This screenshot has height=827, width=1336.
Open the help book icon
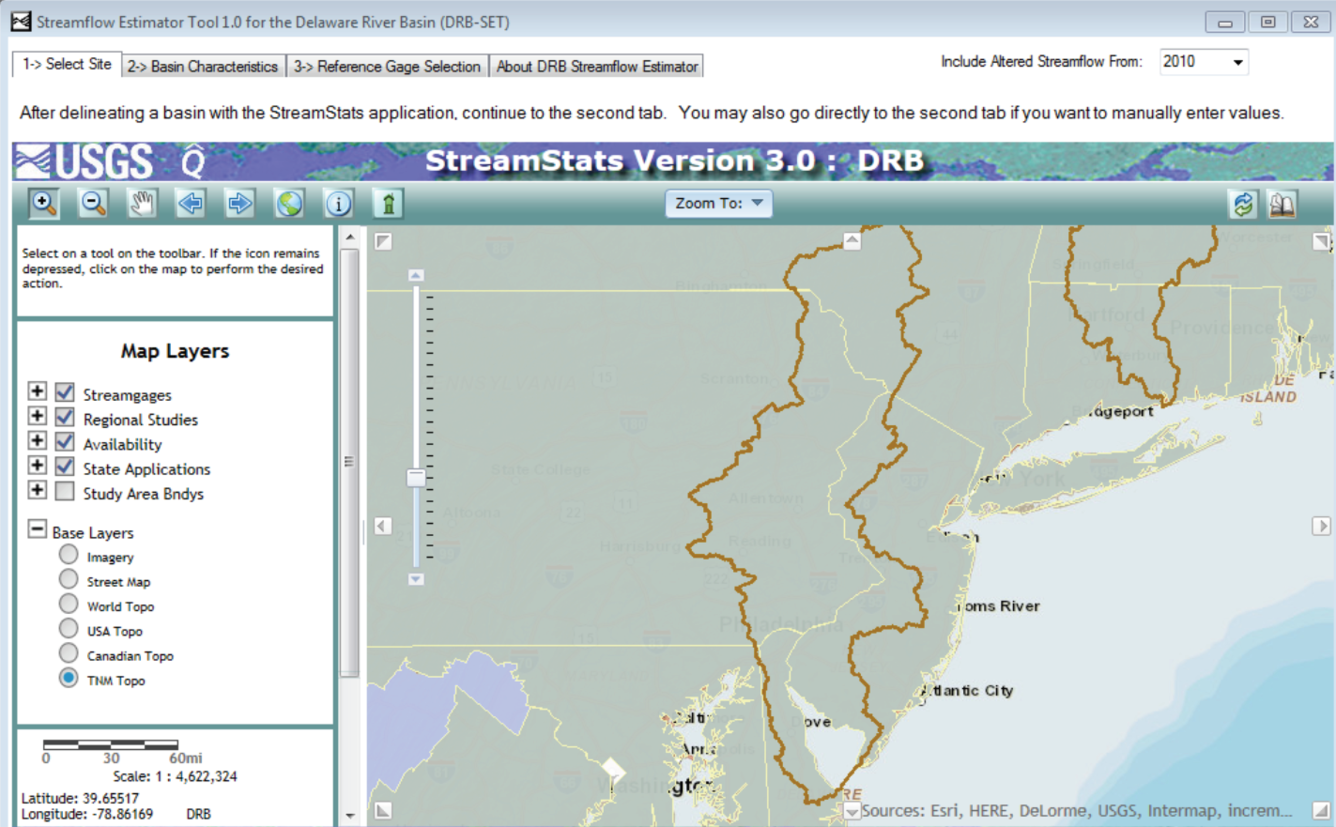[x=1282, y=204]
